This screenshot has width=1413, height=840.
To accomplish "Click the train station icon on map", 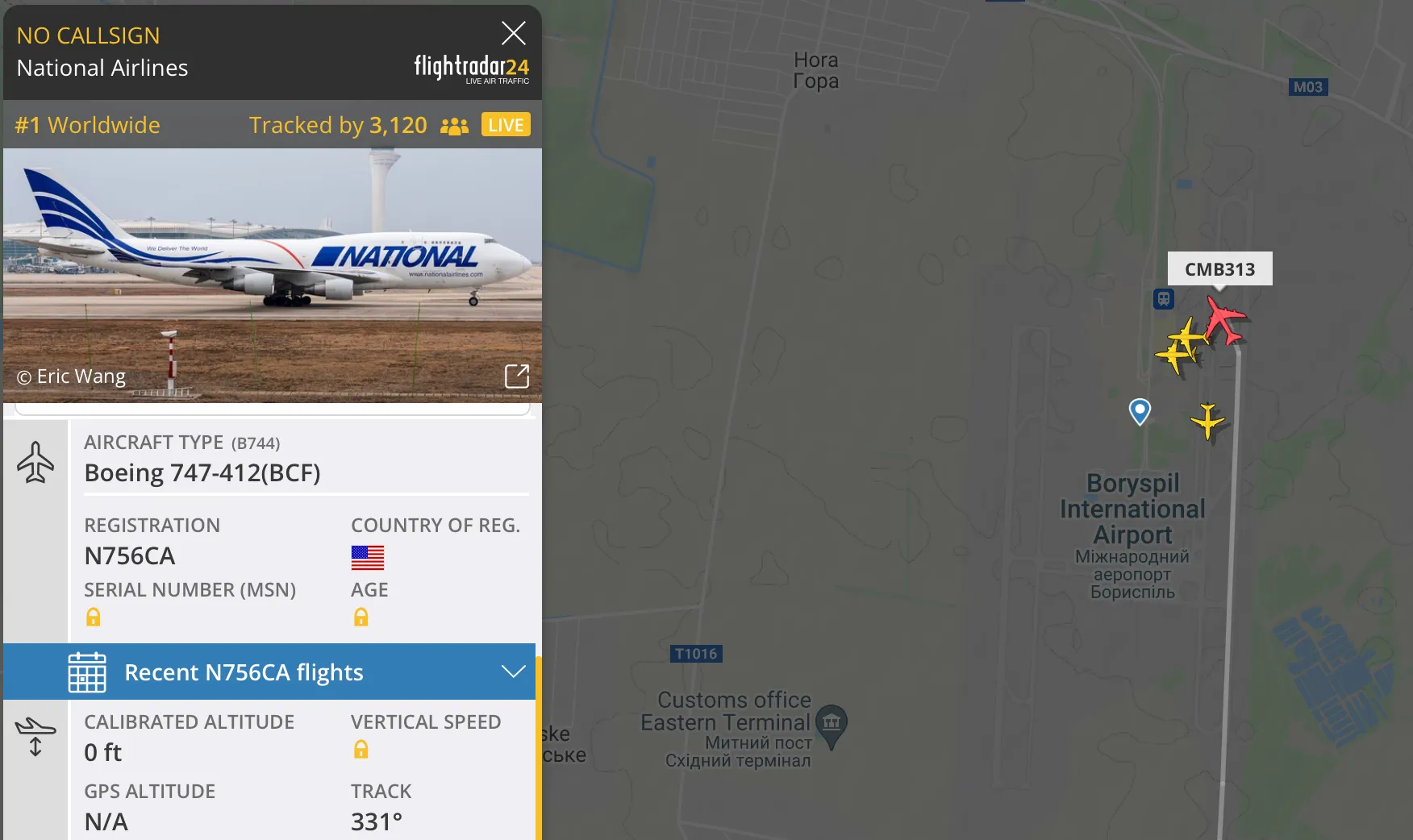I will (x=1163, y=299).
